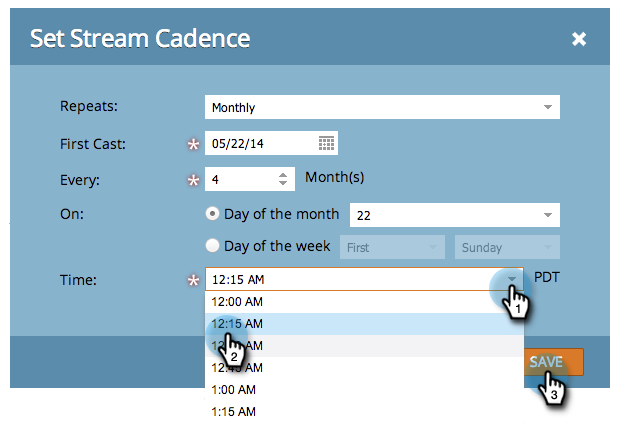The height and width of the screenshot is (424, 620).
Task: Click the Save button
Action: (x=546, y=361)
